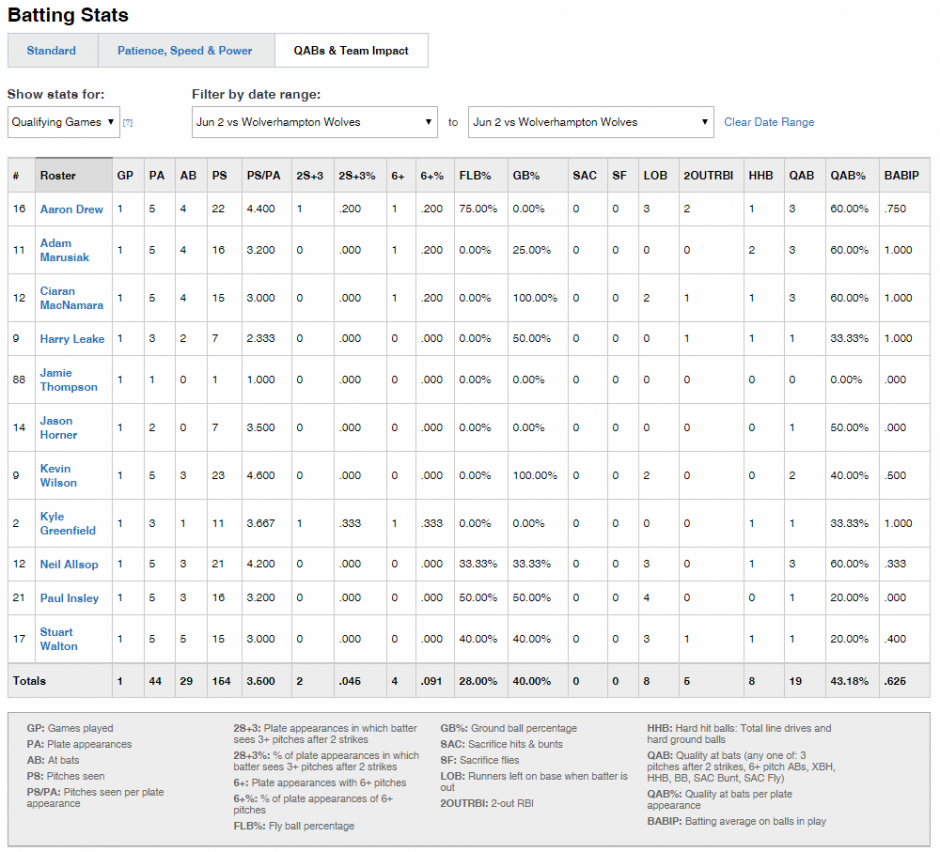Sort by the GP column header
Image resolution: width=940 pixels, height=852 pixels.
(128, 176)
